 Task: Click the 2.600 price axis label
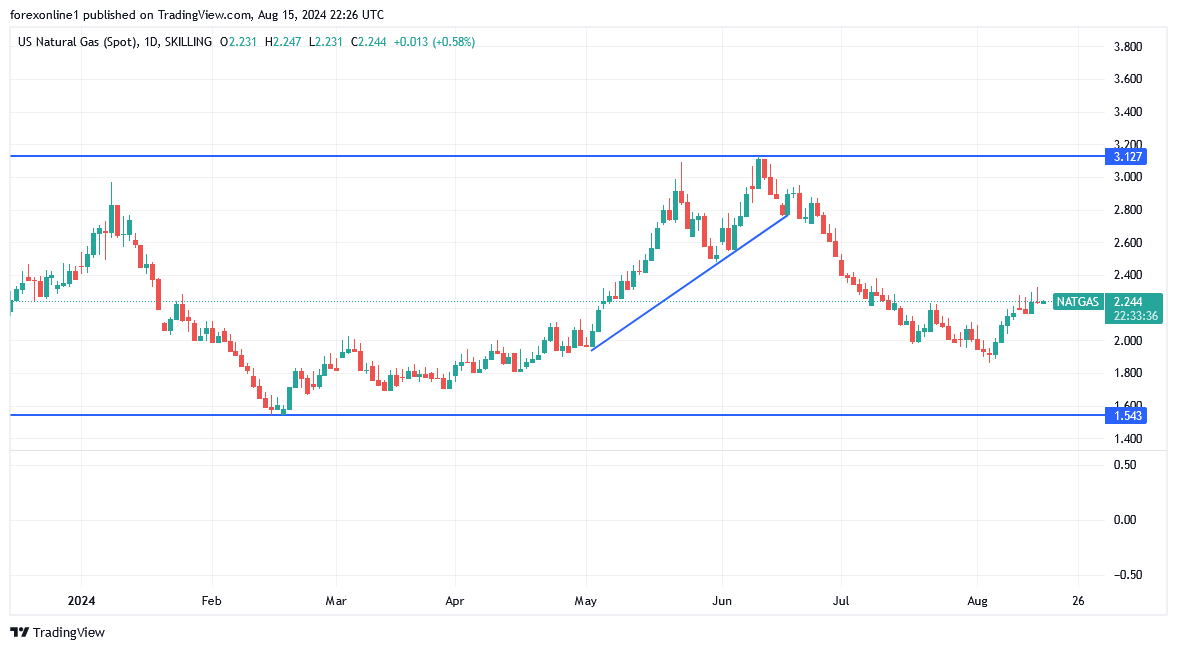(1127, 242)
